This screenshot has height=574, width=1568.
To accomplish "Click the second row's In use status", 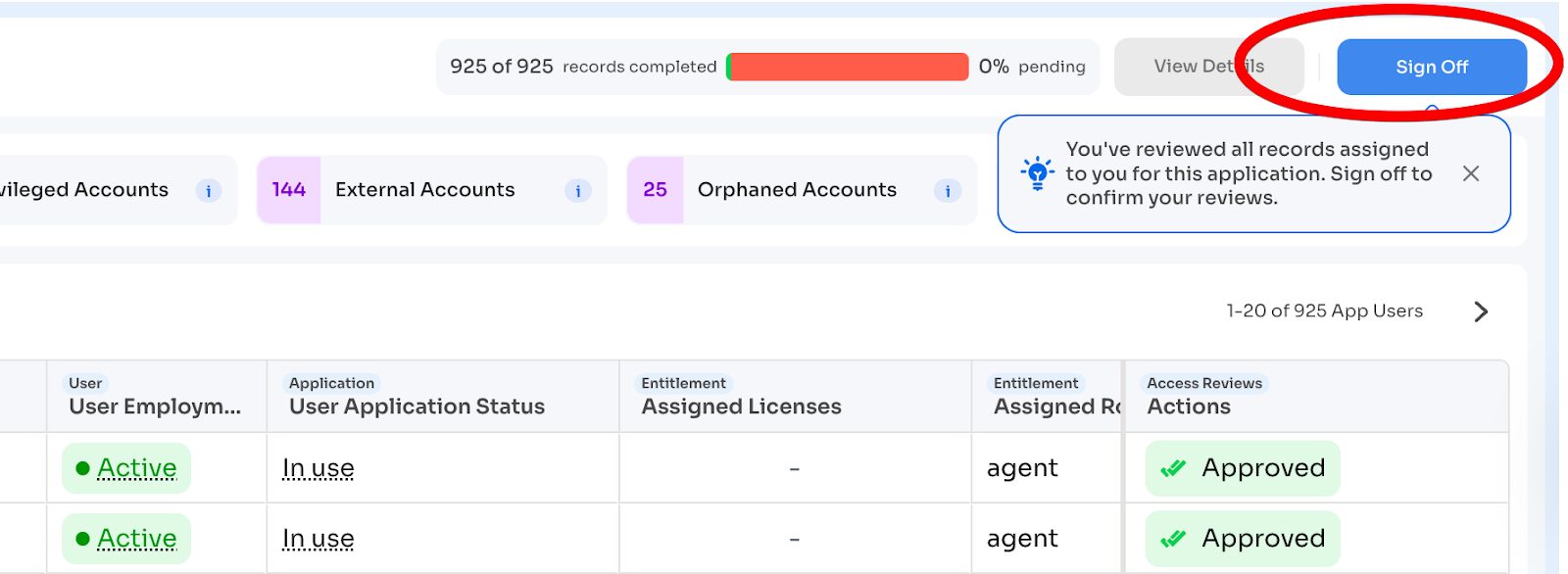I will (x=318, y=539).
